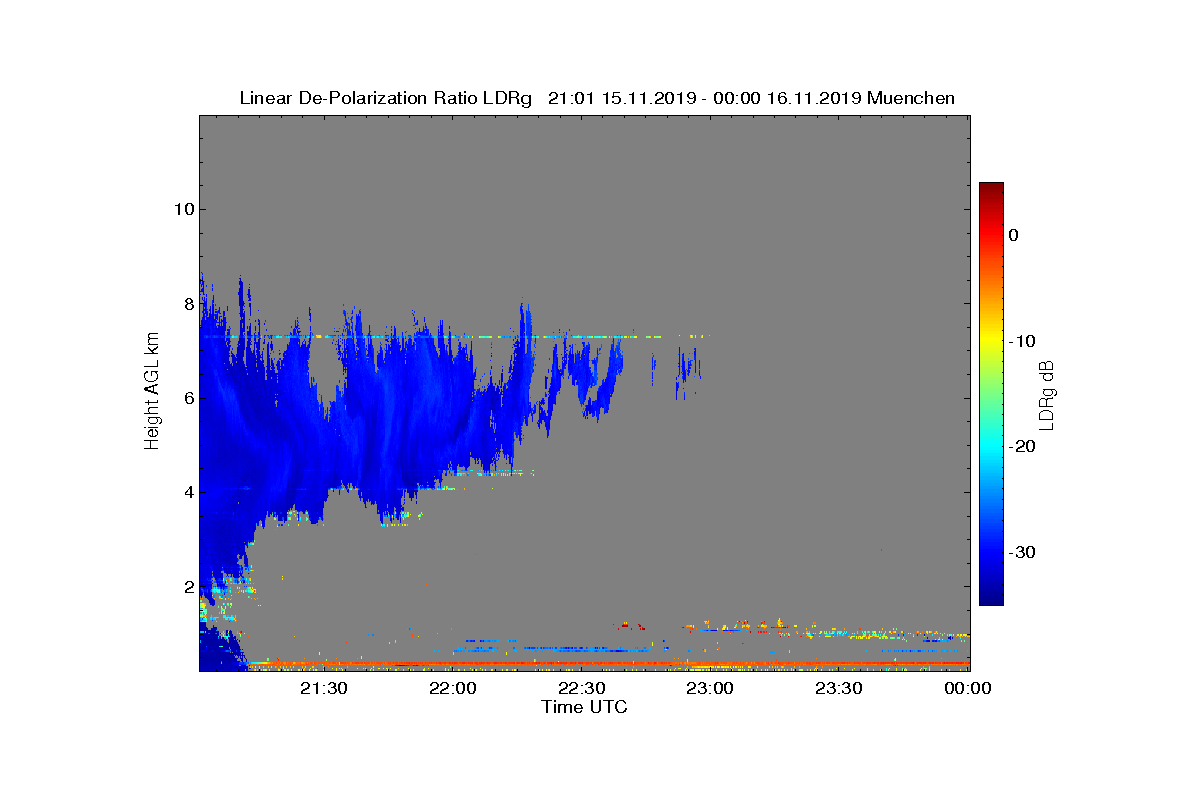1200x800 pixels.
Task: Click the 'Time UTC' x-axis label
Action: (x=584, y=707)
